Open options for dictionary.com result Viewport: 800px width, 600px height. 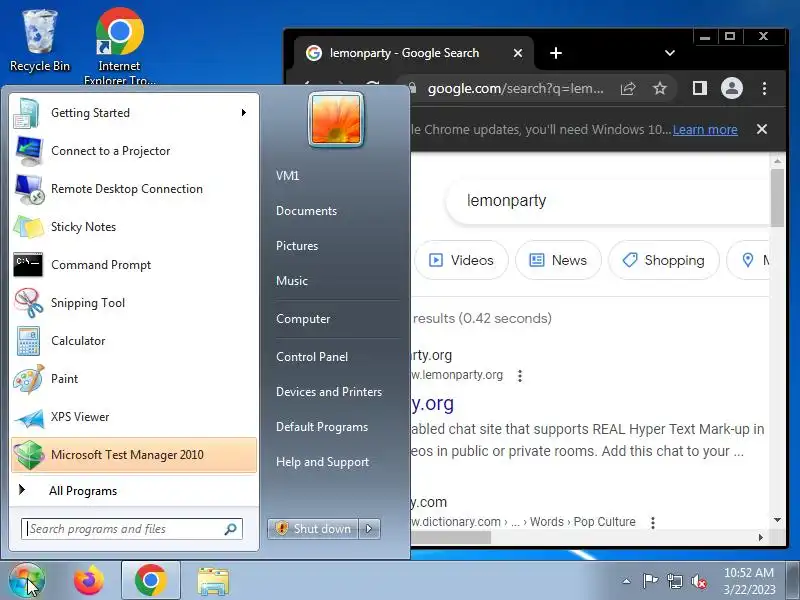[653, 522]
